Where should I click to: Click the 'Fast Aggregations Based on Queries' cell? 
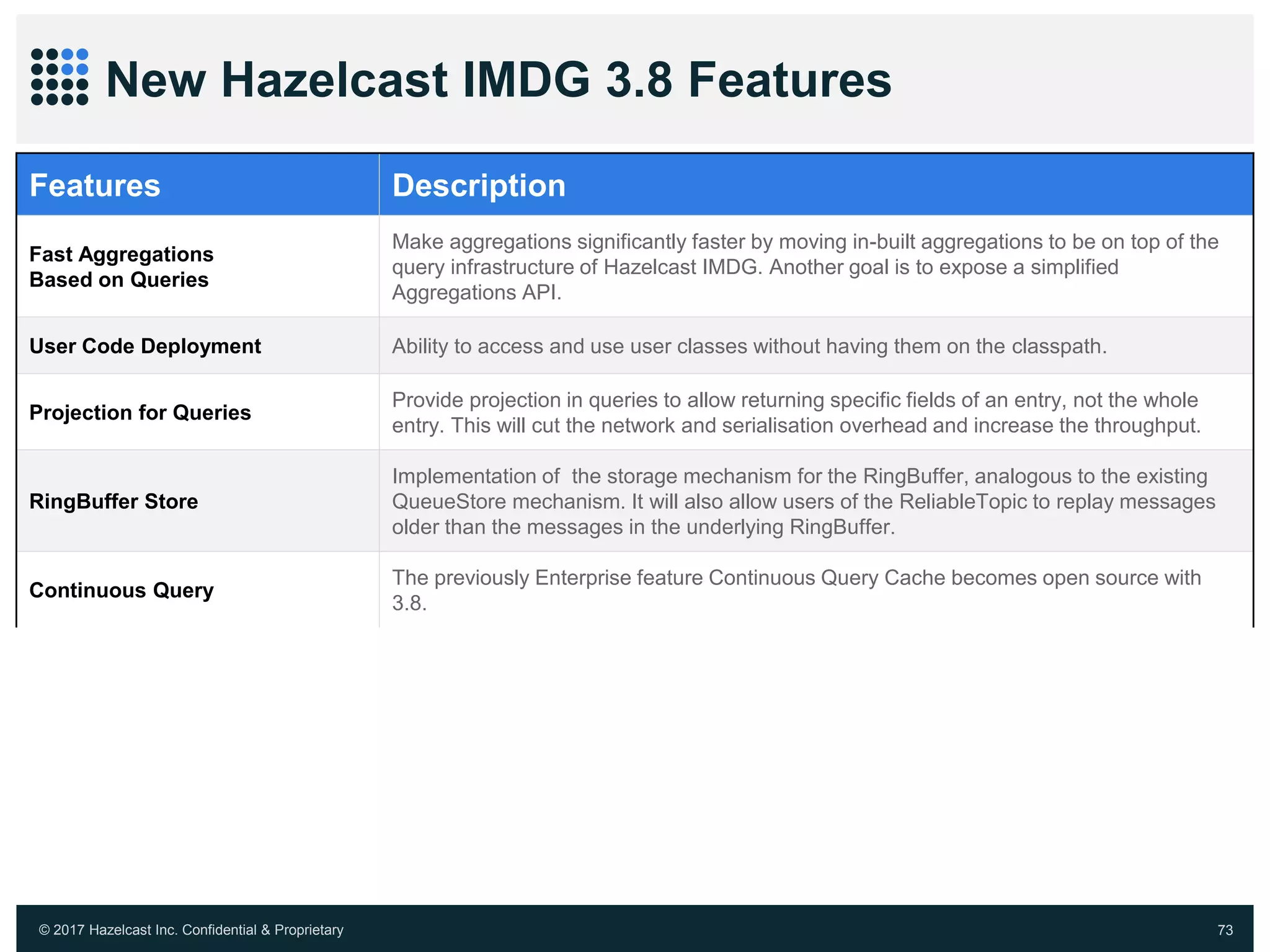pos(122,267)
